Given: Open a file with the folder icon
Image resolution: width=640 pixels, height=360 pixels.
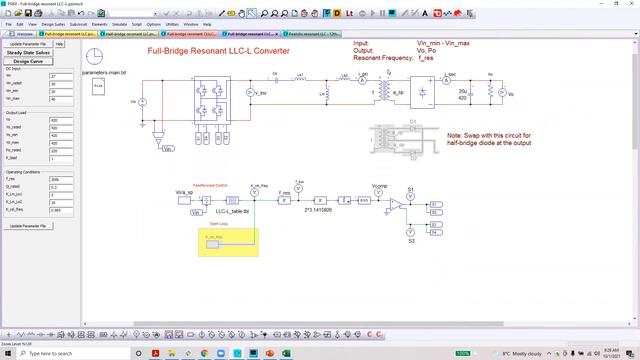Looking at the screenshot, I should pos(18,13).
